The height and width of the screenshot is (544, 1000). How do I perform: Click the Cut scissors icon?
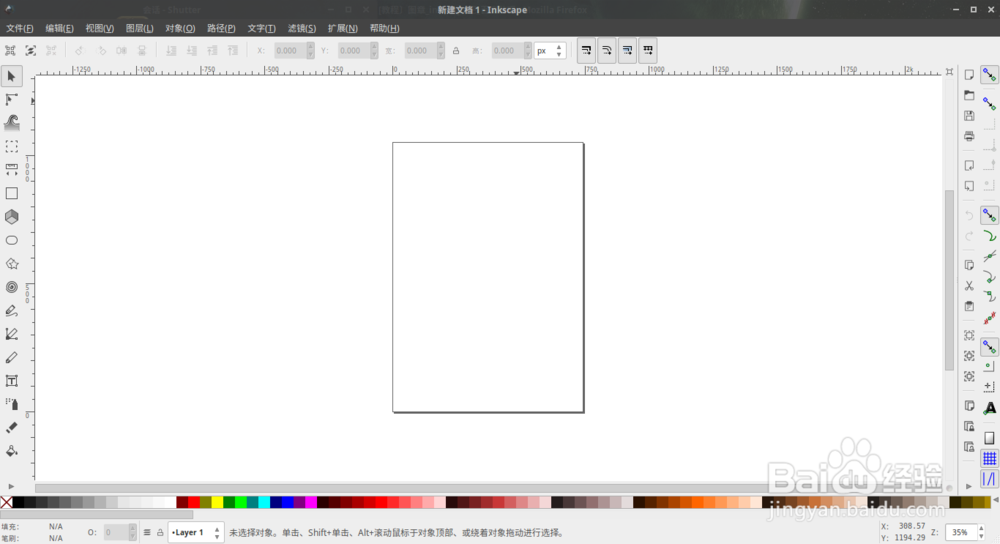(969, 286)
